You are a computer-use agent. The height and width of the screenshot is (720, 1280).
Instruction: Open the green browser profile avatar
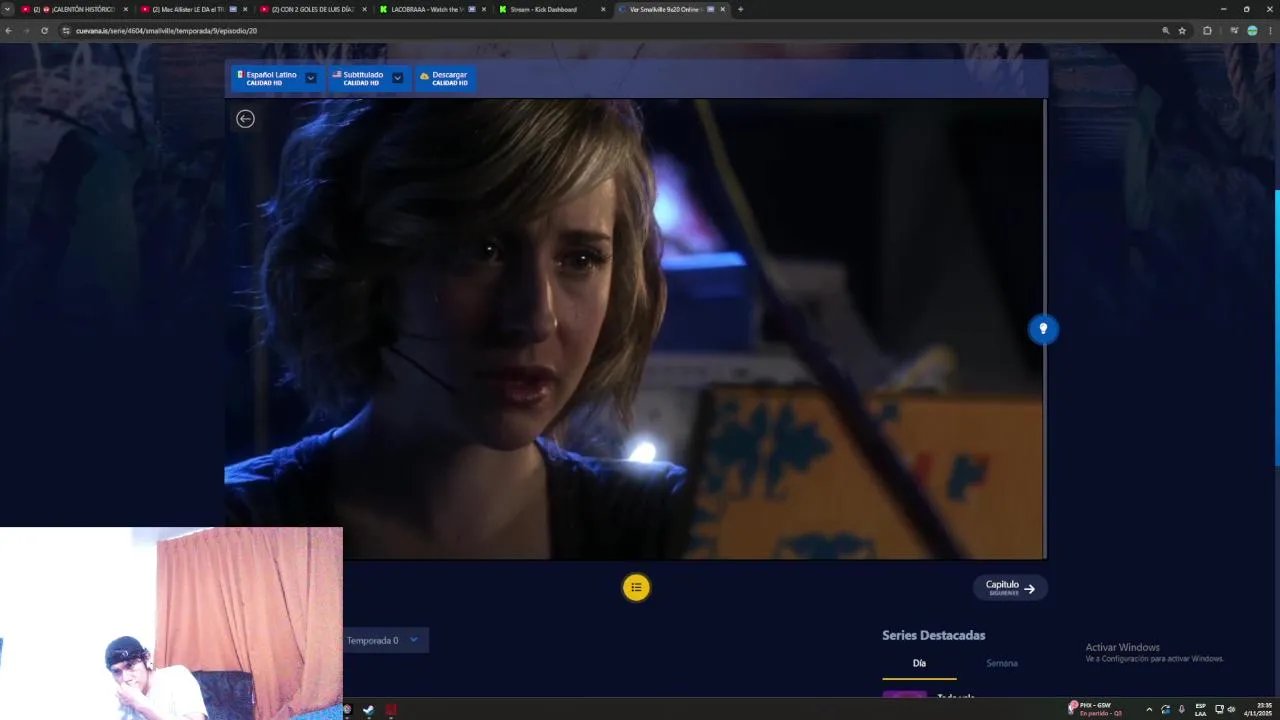pyautogui.click(x=1252, y=31)
